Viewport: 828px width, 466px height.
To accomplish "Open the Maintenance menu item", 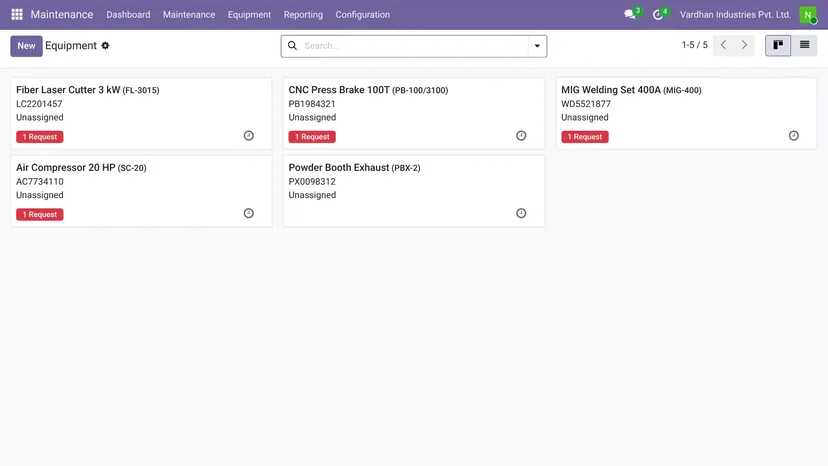I will click(189, 15).
